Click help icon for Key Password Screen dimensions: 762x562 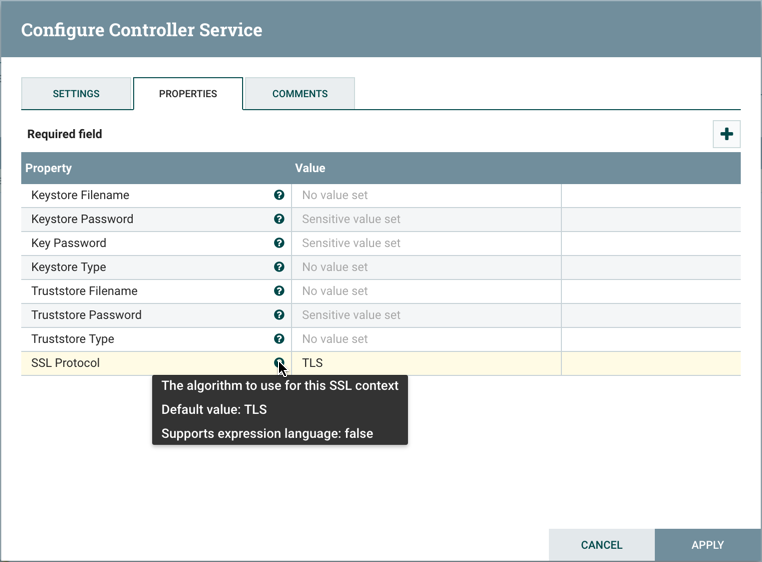[279, 243]
